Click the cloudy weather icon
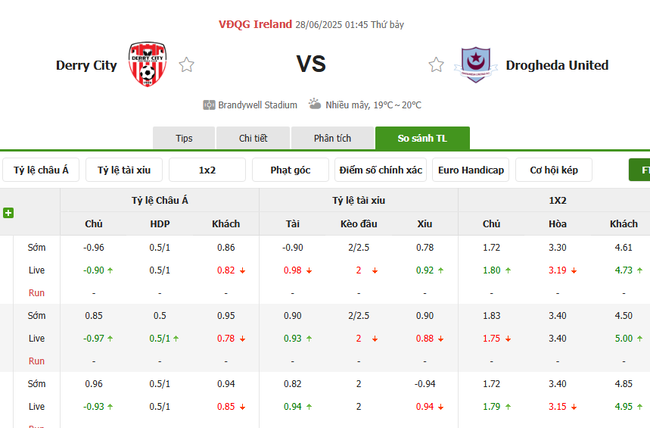 click(315, 104)
